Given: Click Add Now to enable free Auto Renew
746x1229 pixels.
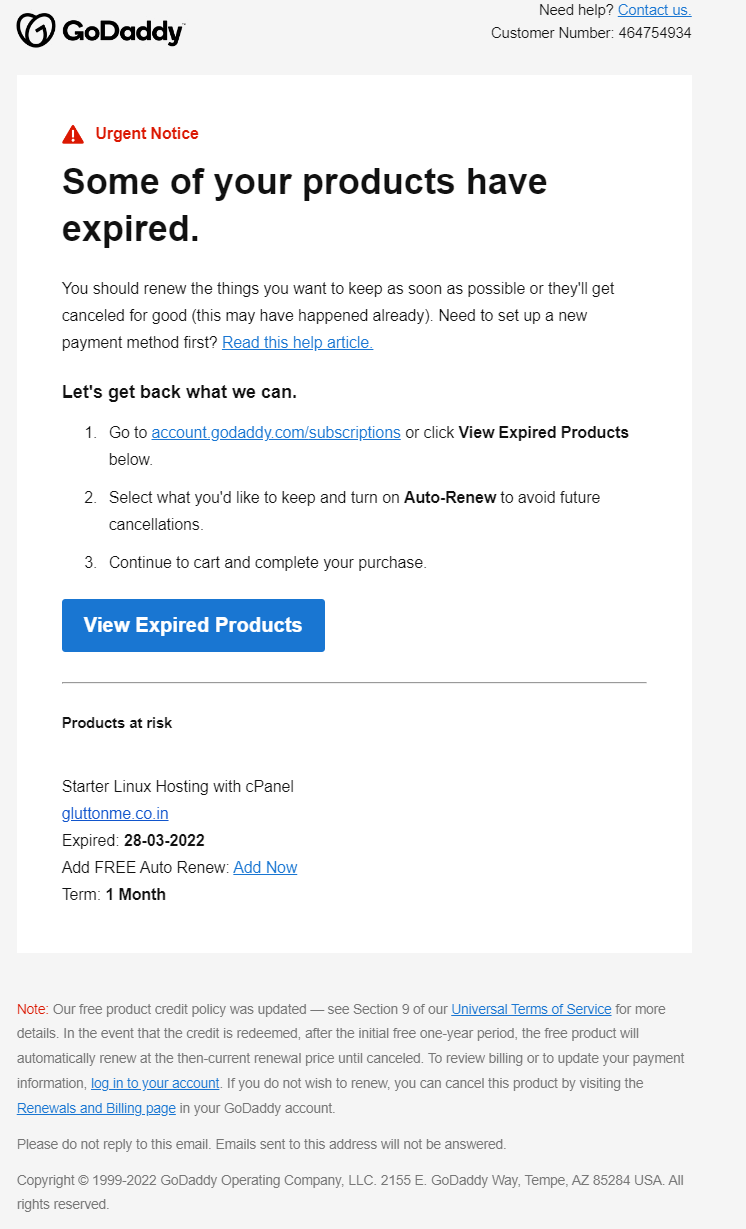Looking at the screenshot, I should click(264, 867).
